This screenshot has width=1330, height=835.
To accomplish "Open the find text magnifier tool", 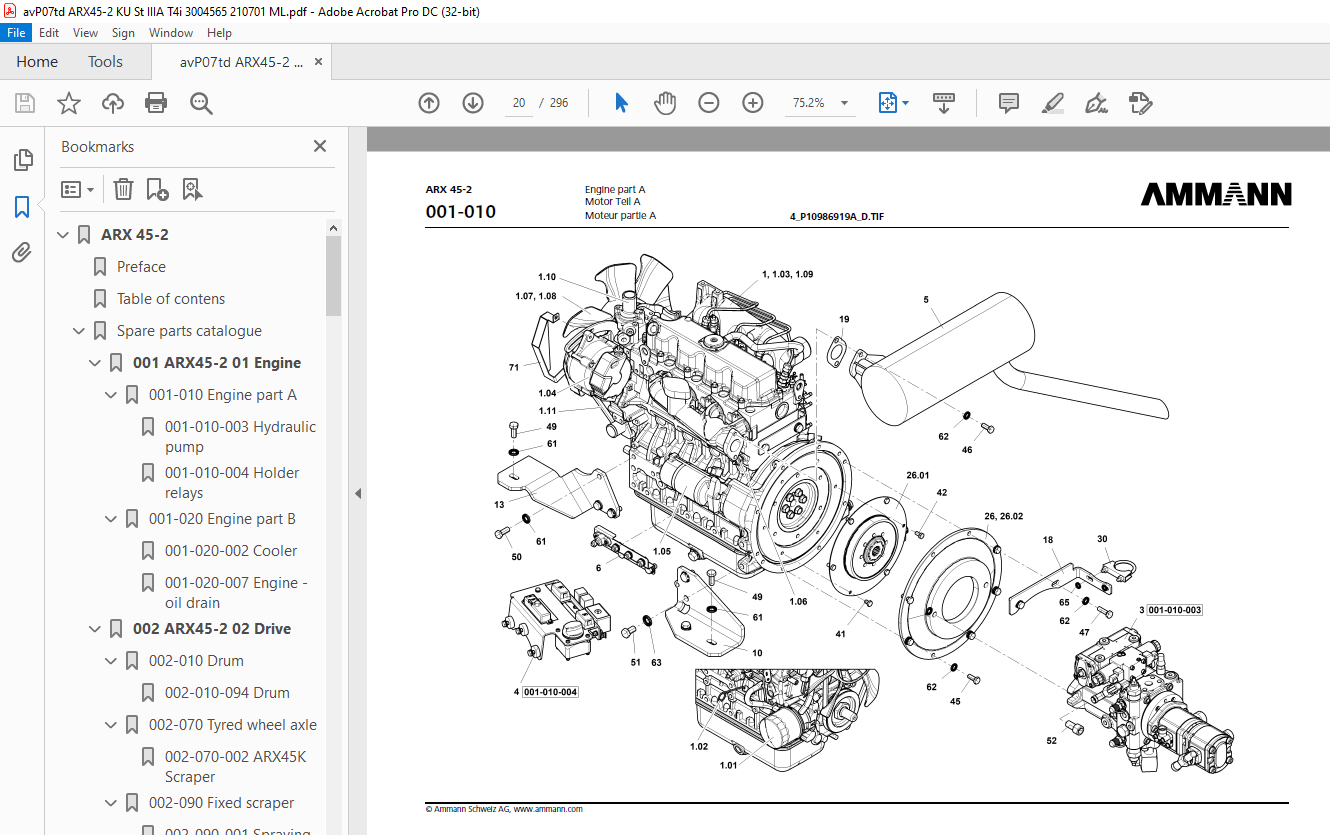I will 201,103.
